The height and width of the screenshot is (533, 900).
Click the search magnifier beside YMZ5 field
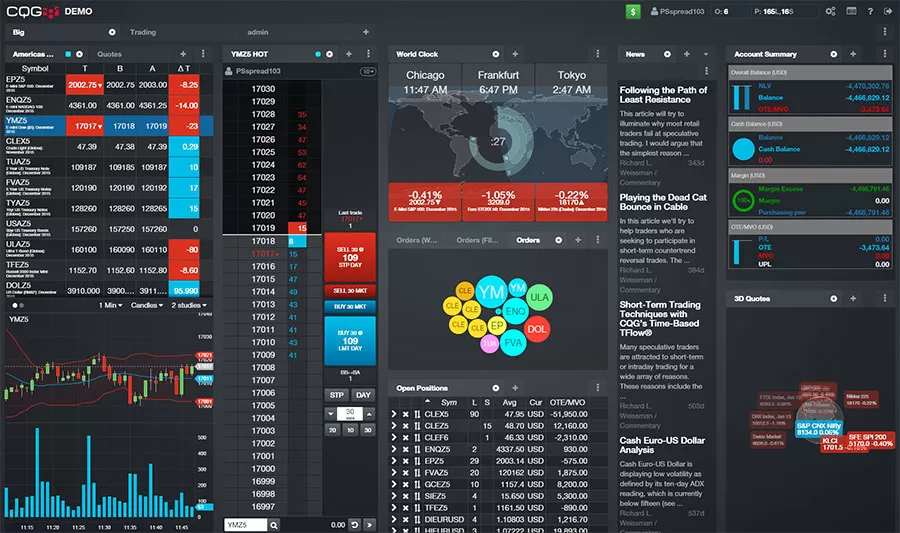point(273,524)
